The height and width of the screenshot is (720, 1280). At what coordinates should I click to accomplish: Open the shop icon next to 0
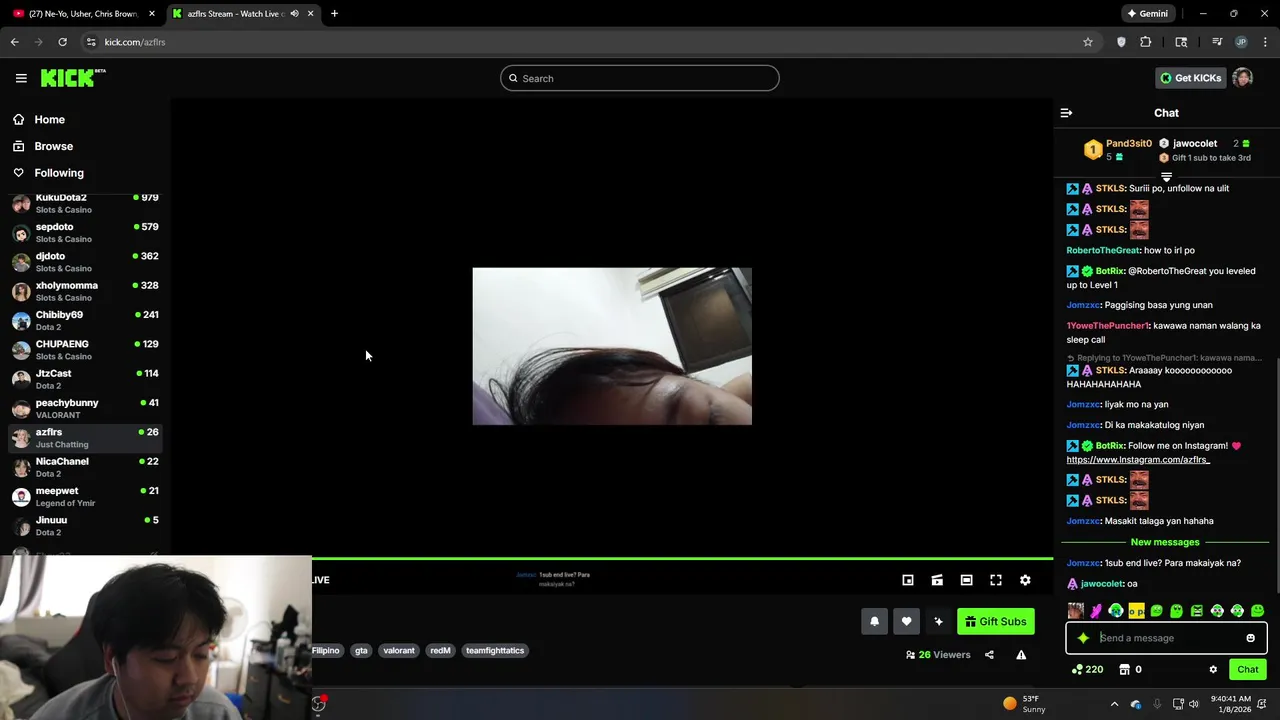[1124, 670]
